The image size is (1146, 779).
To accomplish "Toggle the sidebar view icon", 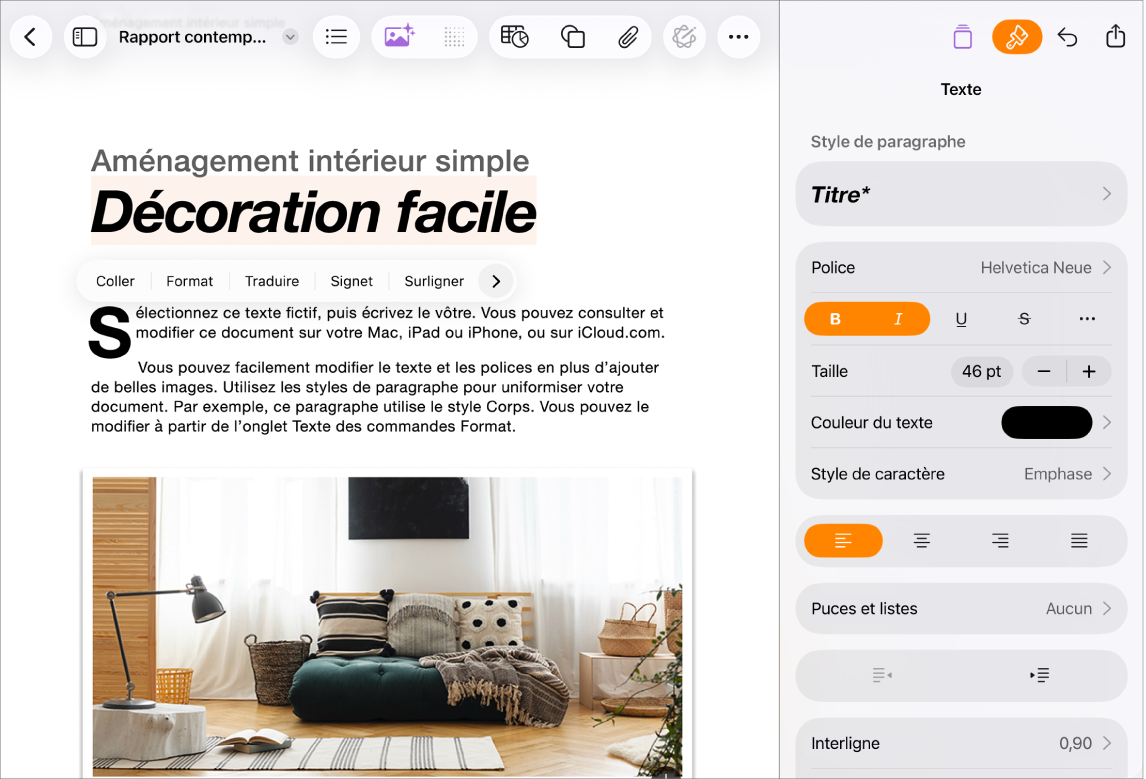I will (85, 37).
